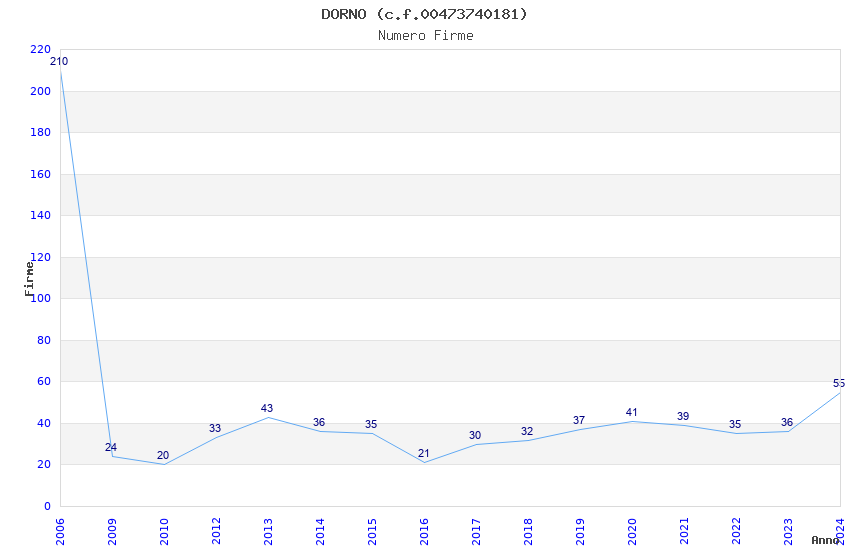
Task: Click the chart title DORNO (c.f.00473740181)
Action: click(424, 15)
